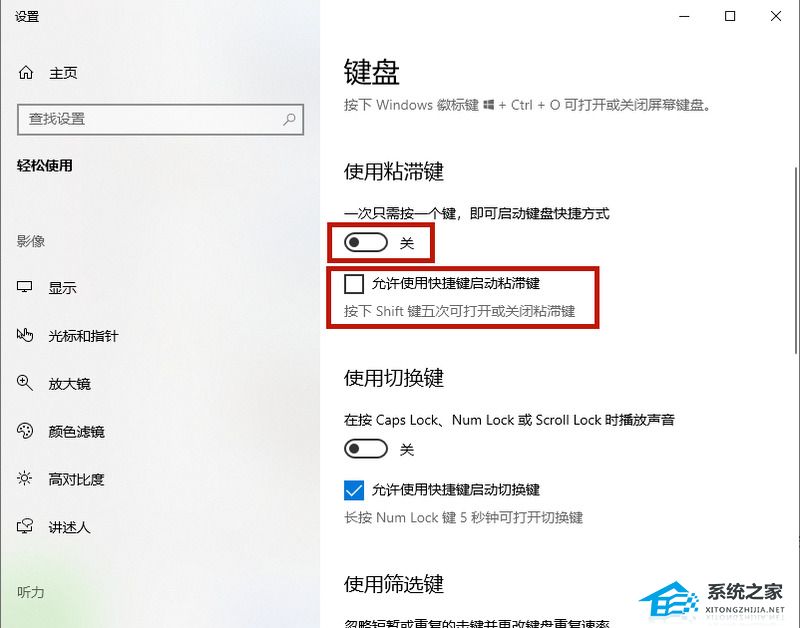Open 光标和指针 pointer icon

pos(24,335)
